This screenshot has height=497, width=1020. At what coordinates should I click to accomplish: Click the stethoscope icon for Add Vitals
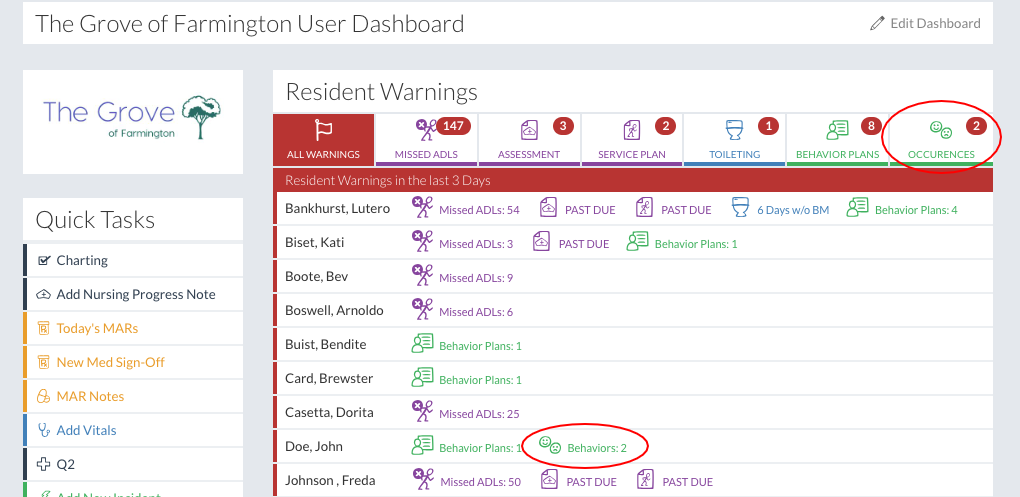click(x=43, y=430)
